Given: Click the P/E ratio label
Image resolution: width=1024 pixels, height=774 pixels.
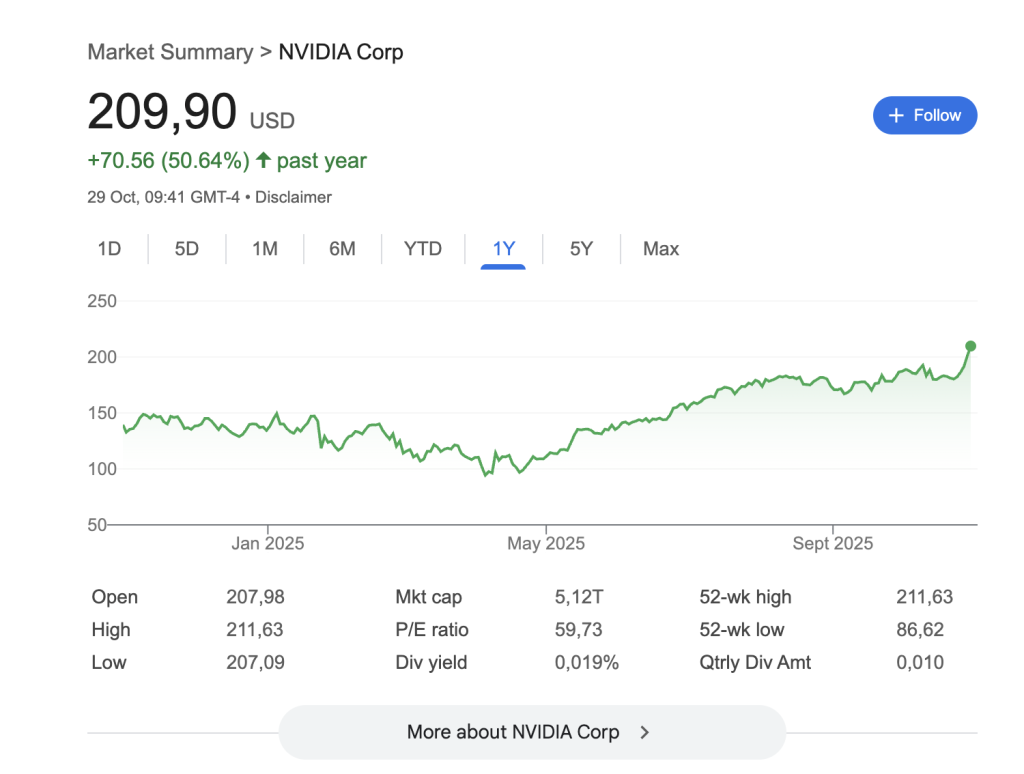Looking at the screenshot, I should pyautogui.click(x=432, y=630).
